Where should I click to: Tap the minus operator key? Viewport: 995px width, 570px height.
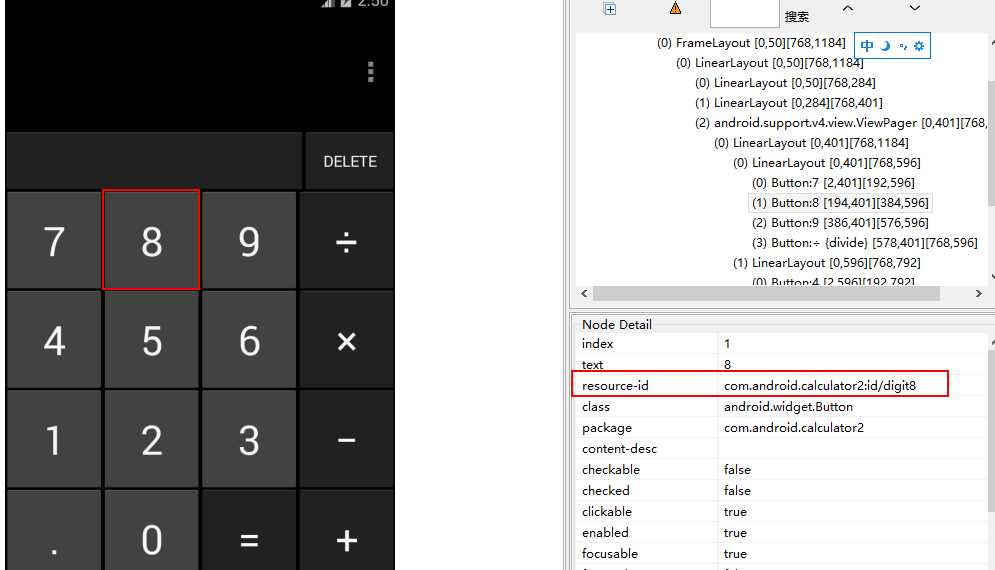pyautogui.click(x=346, y=440)
